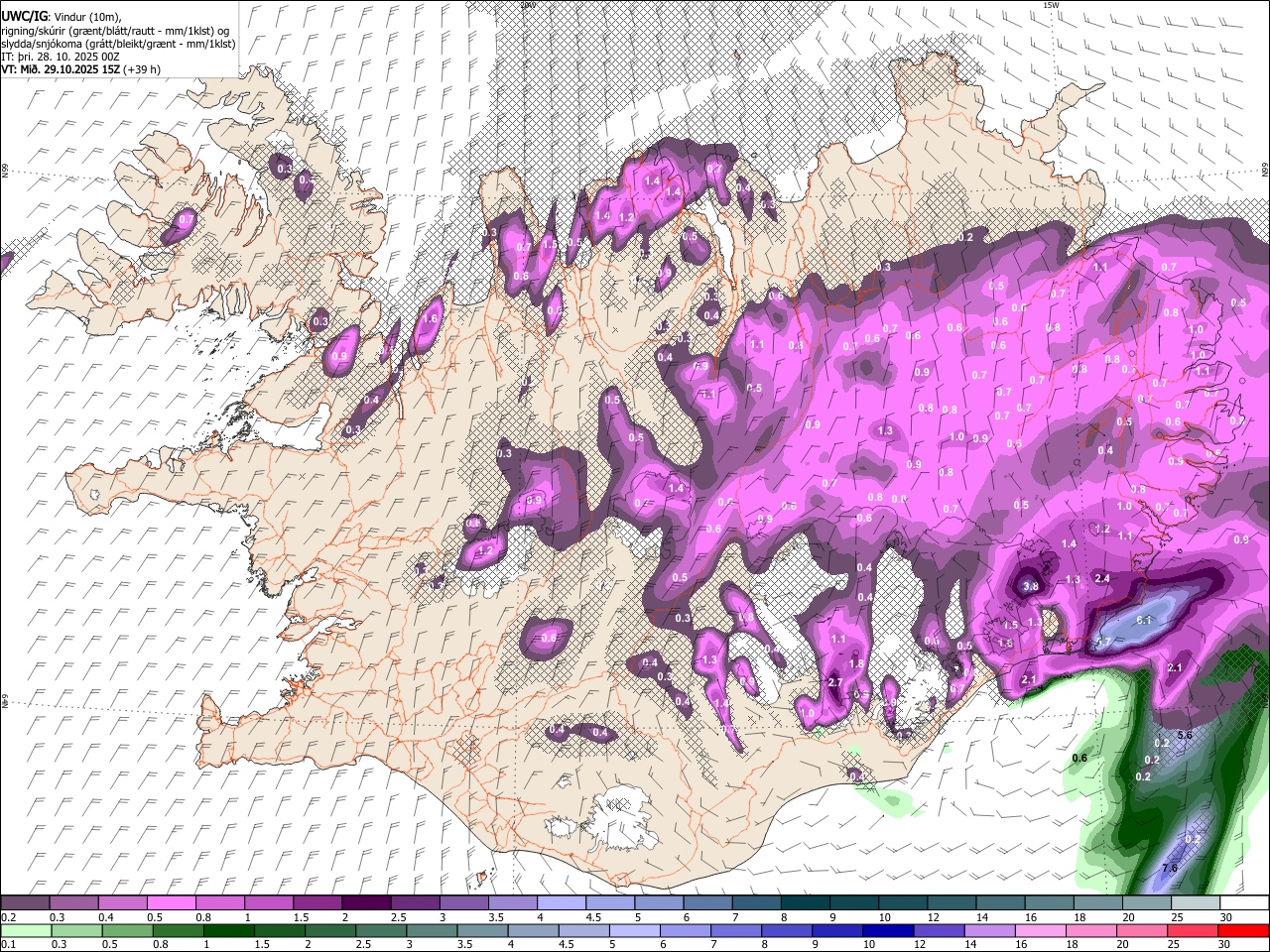Screen dimensions: 1270x952
Task: Select the darkest purple swatch between 2 and 2.5, top legend row
Action: 365,902
